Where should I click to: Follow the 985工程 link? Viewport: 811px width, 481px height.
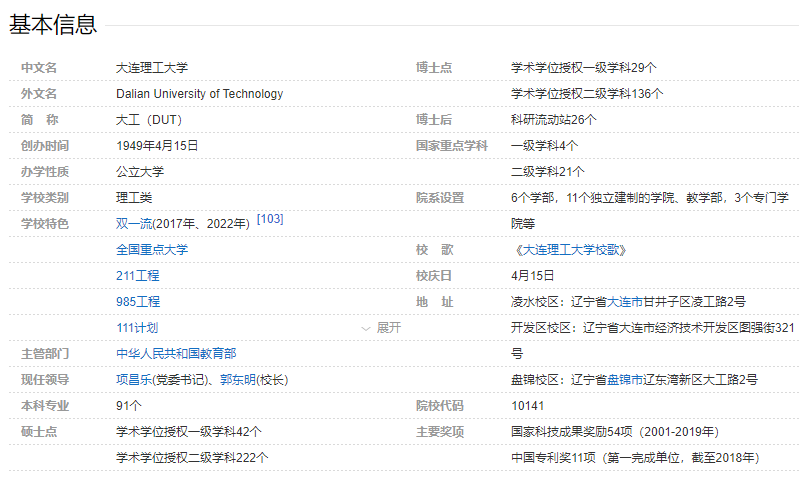coord(138,301)
